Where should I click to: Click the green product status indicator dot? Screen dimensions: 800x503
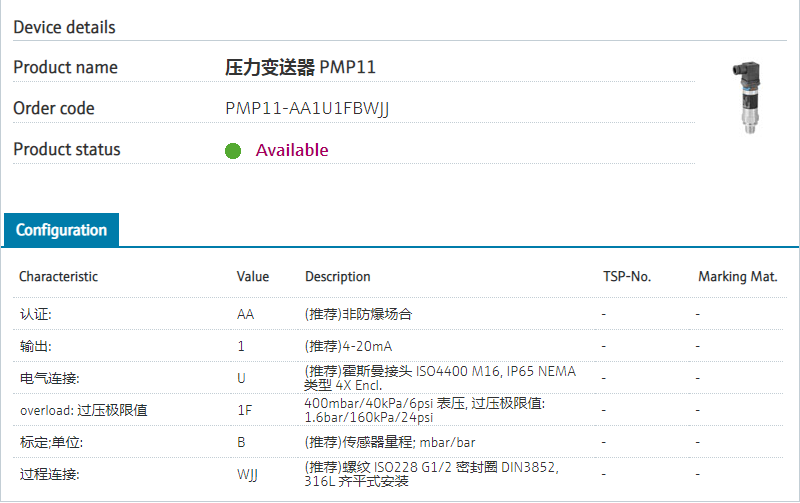[233, 151]
